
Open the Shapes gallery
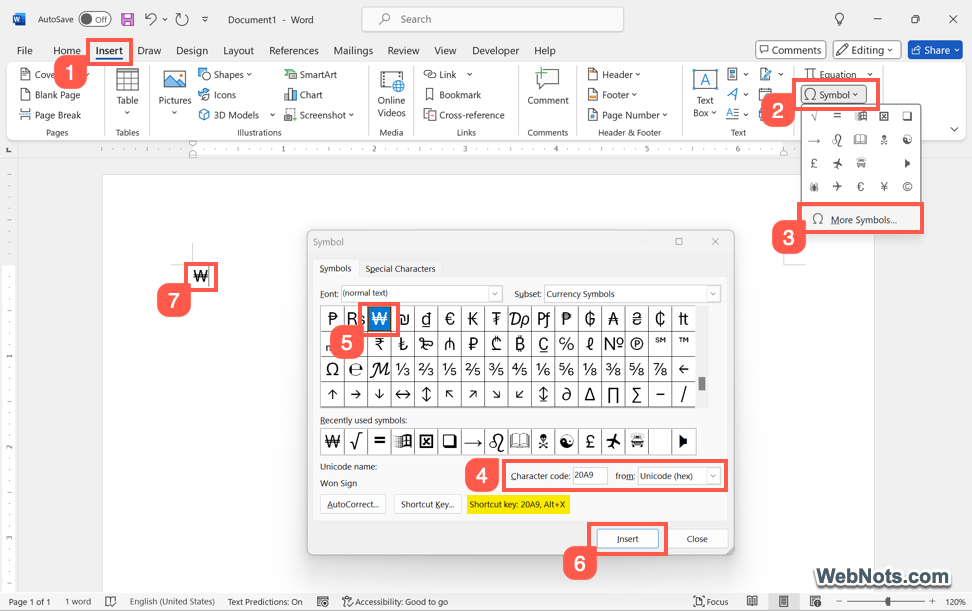point(225,74)
